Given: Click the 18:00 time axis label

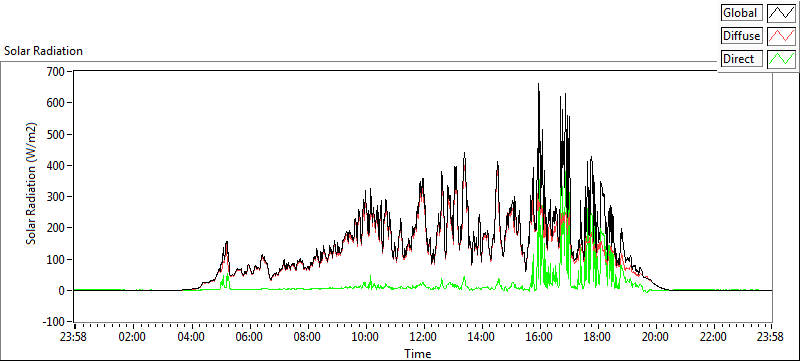Looking at the screenshot, I should pyautogui.click(x=597, y=337).
